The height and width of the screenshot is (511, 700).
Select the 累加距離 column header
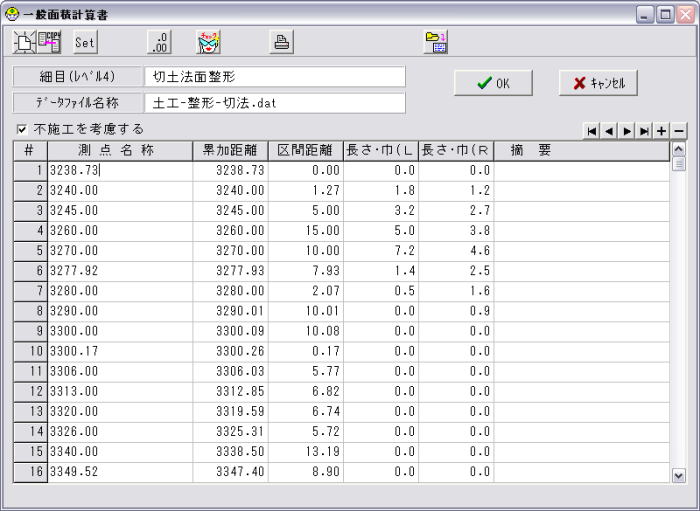click(x=230, y=150)
